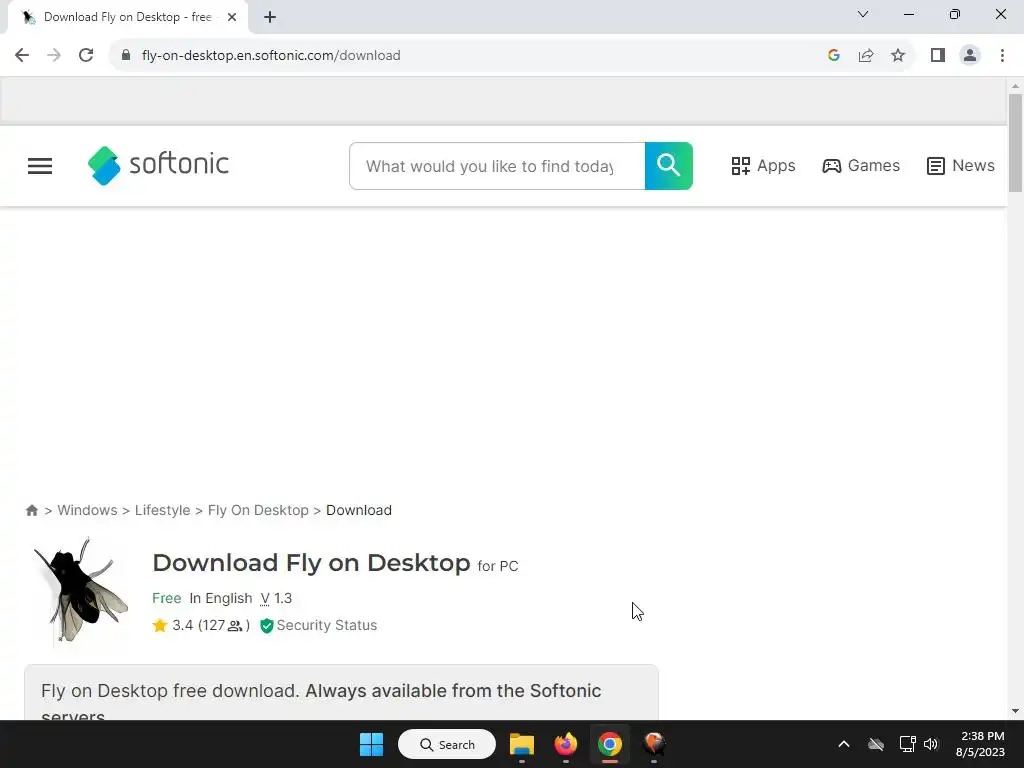
Task: Open the Apps section
Action: [x=763, y=166]
